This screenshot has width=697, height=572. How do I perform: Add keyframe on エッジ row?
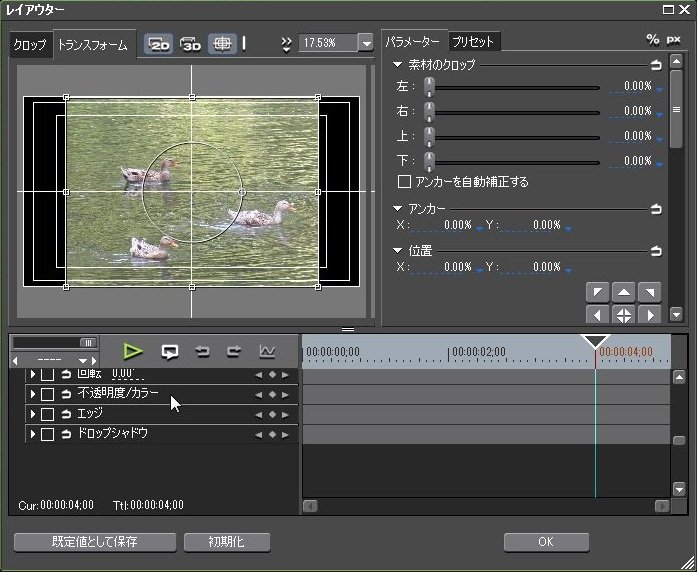tap(272, 415)
